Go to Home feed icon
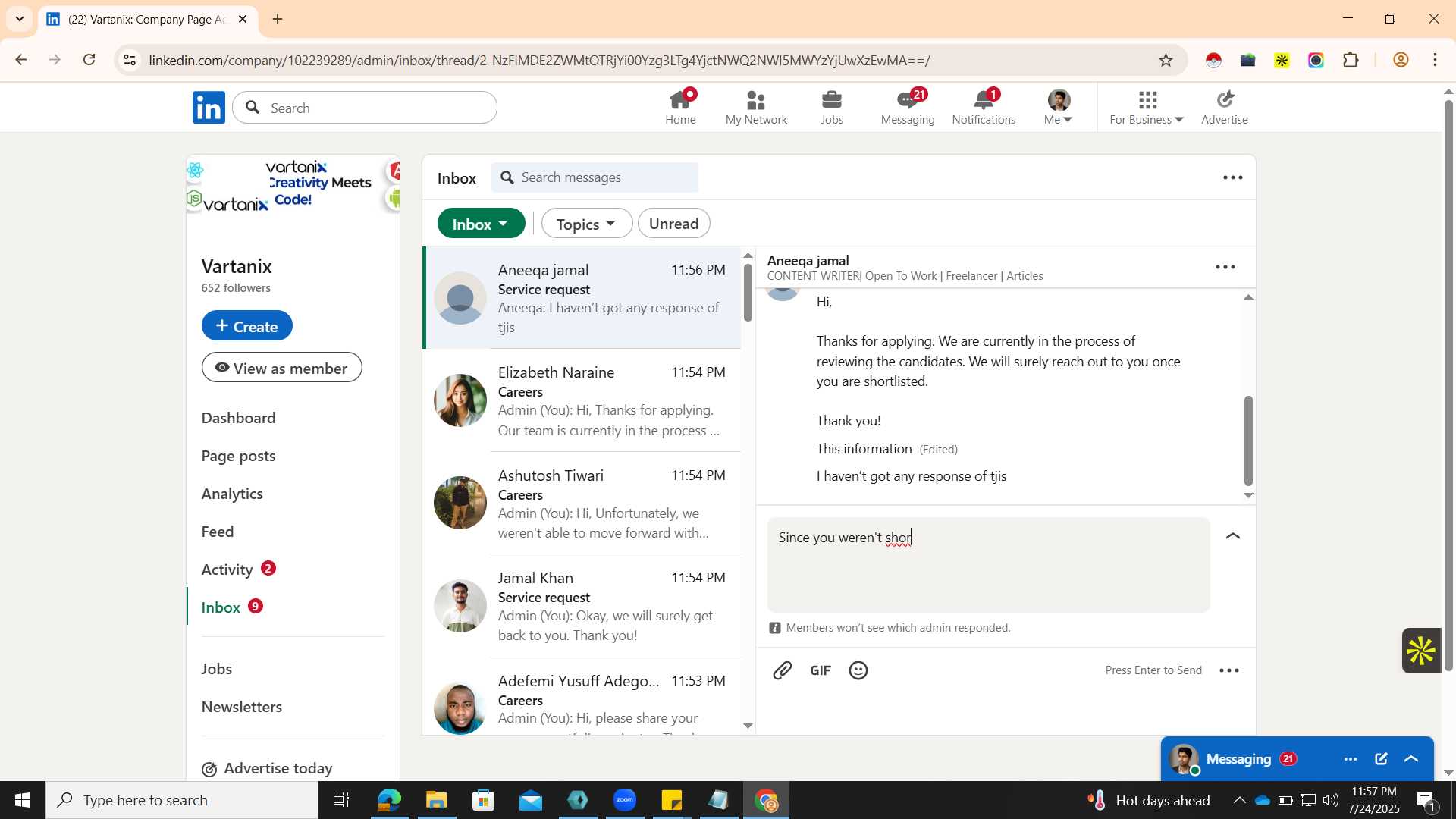This screenshot has height=819, width=1456. (680, 107)
